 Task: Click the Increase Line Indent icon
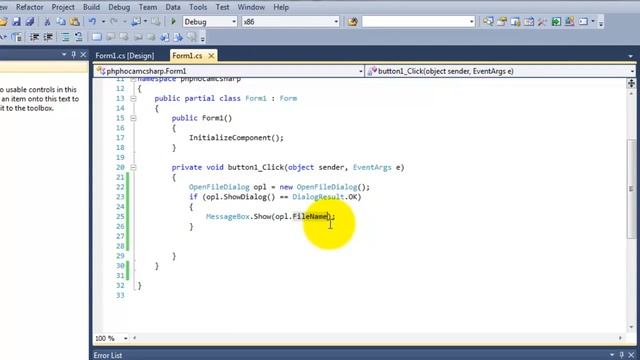48,37
